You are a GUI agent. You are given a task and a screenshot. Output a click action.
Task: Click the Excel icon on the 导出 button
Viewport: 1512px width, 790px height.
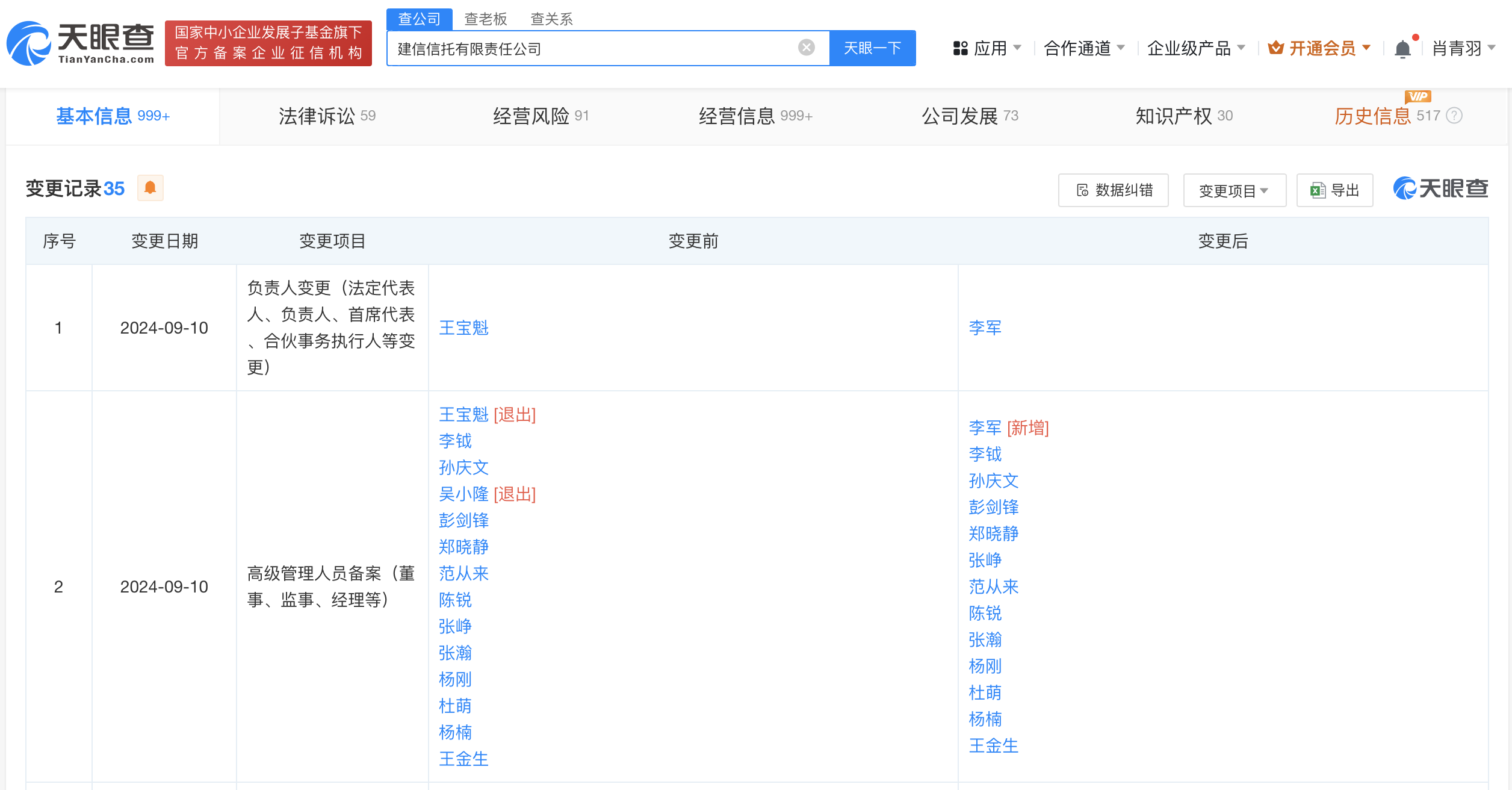click(x=1318, y=190)
